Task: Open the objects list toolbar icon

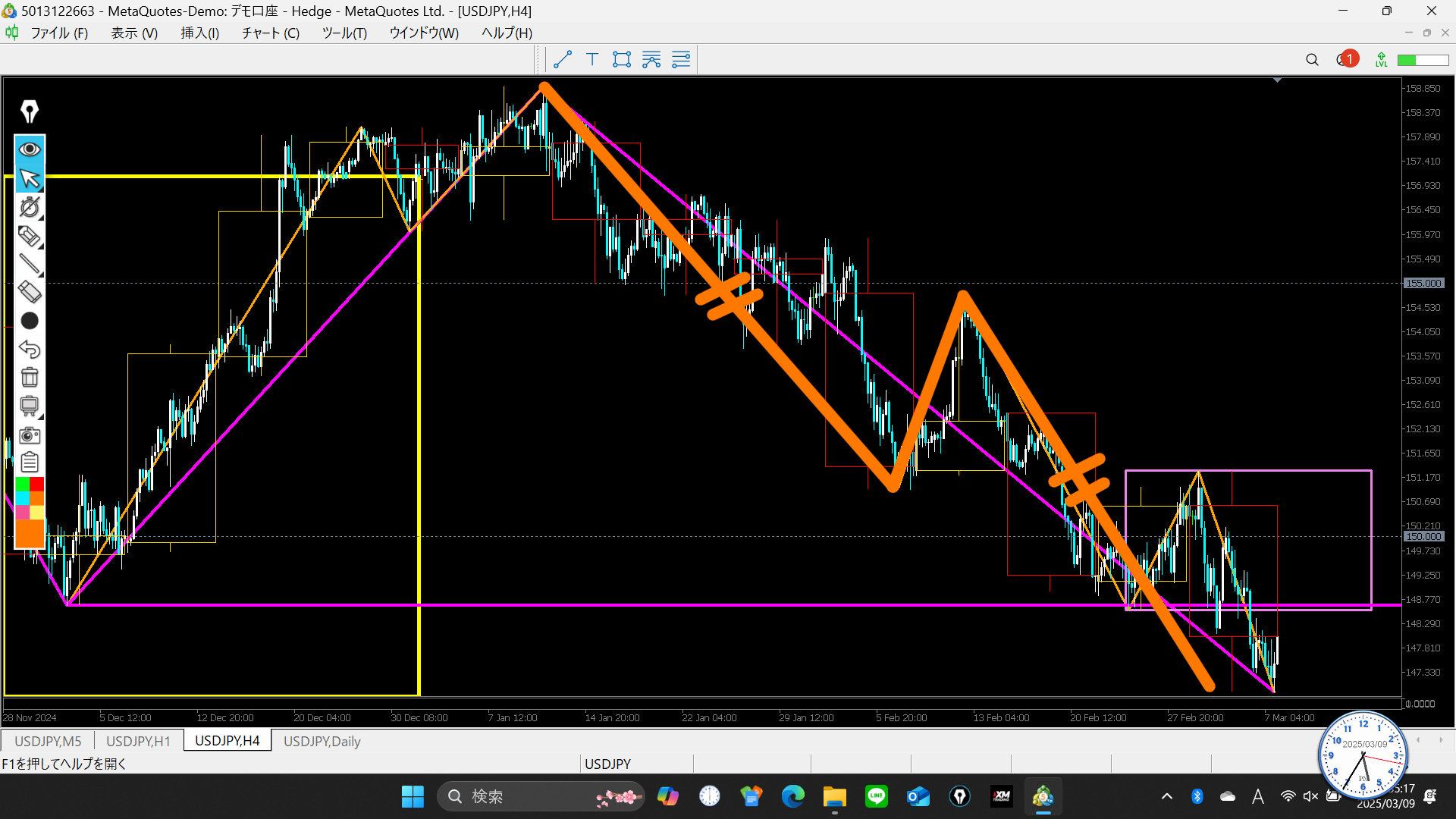Action: point(681,59)
